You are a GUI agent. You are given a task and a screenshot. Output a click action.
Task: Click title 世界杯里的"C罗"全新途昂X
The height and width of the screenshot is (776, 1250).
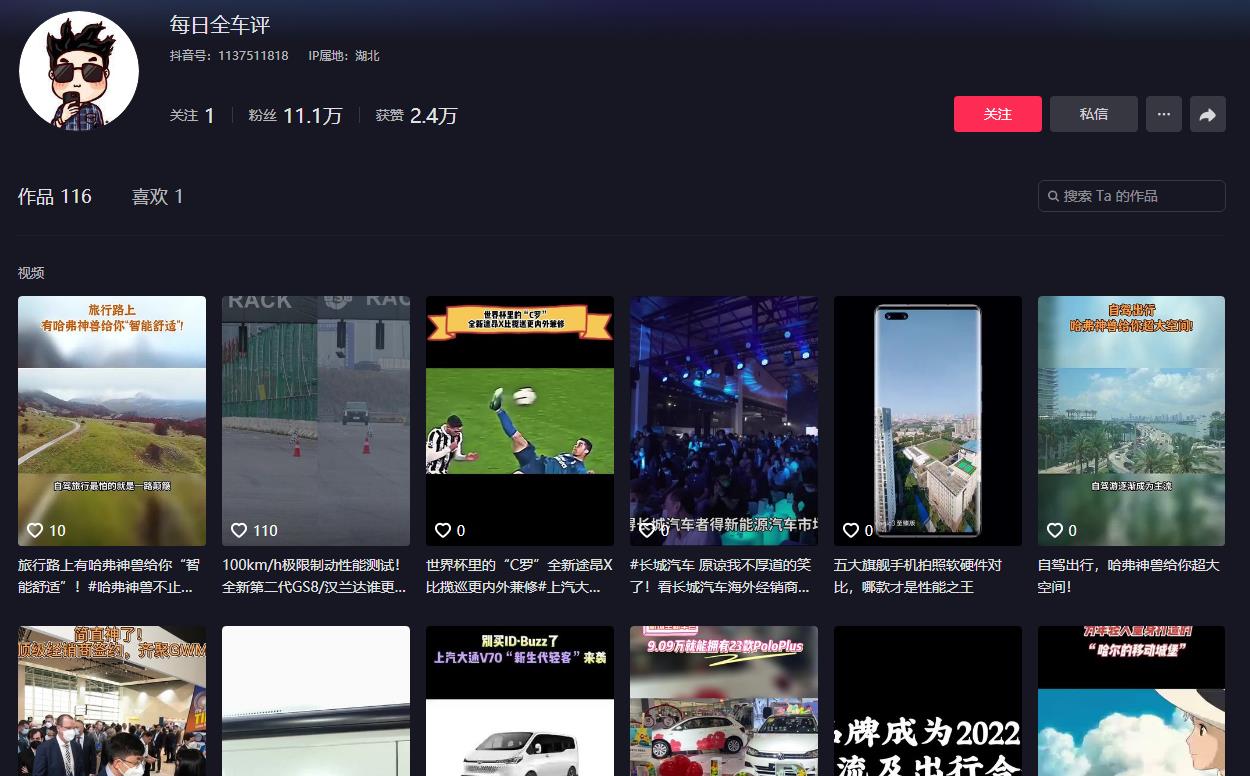click(519, 576)
